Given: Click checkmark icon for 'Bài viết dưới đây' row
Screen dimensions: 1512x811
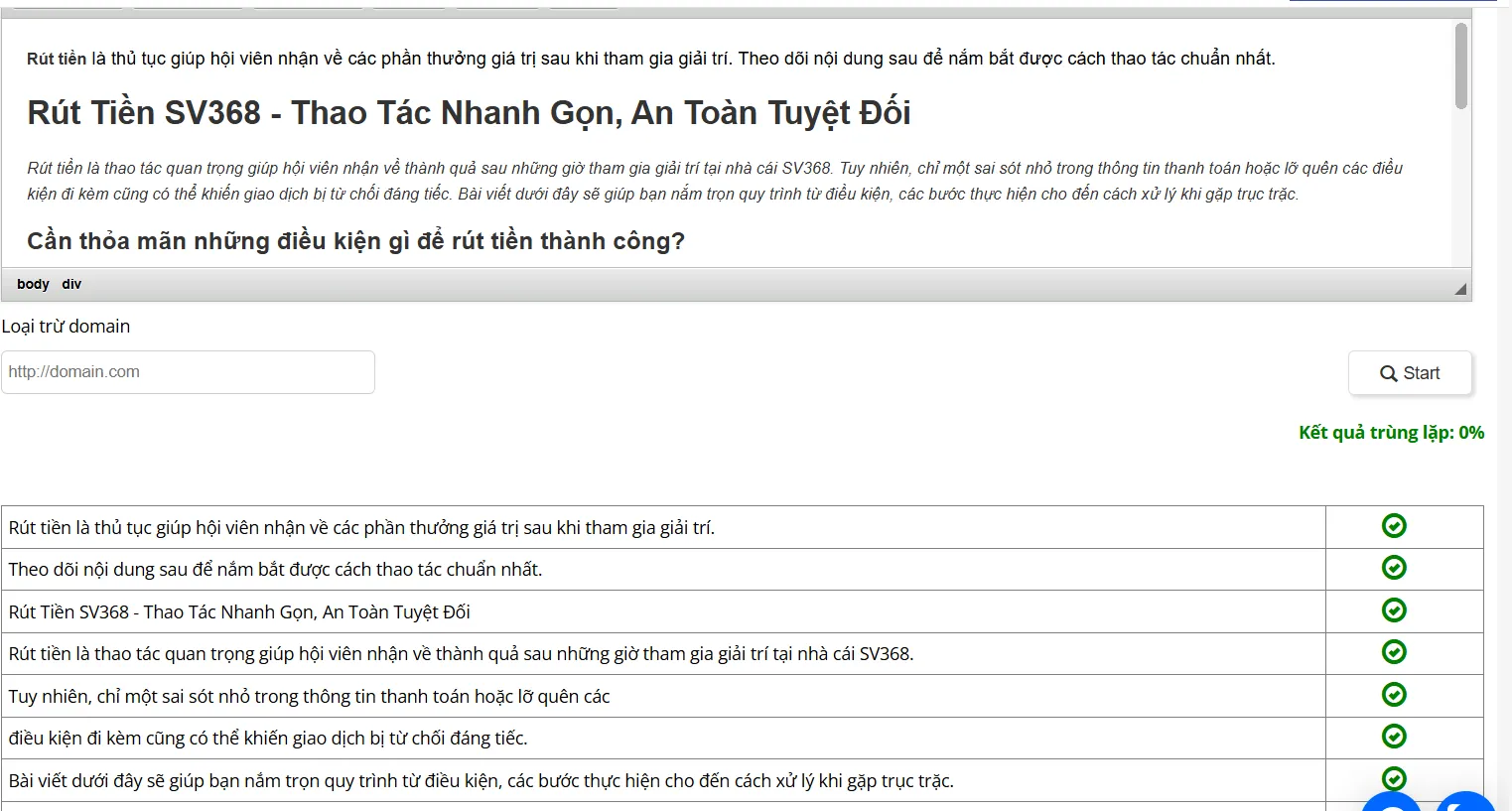Looking at the screenshot, I should click(x=1394, y=779).
